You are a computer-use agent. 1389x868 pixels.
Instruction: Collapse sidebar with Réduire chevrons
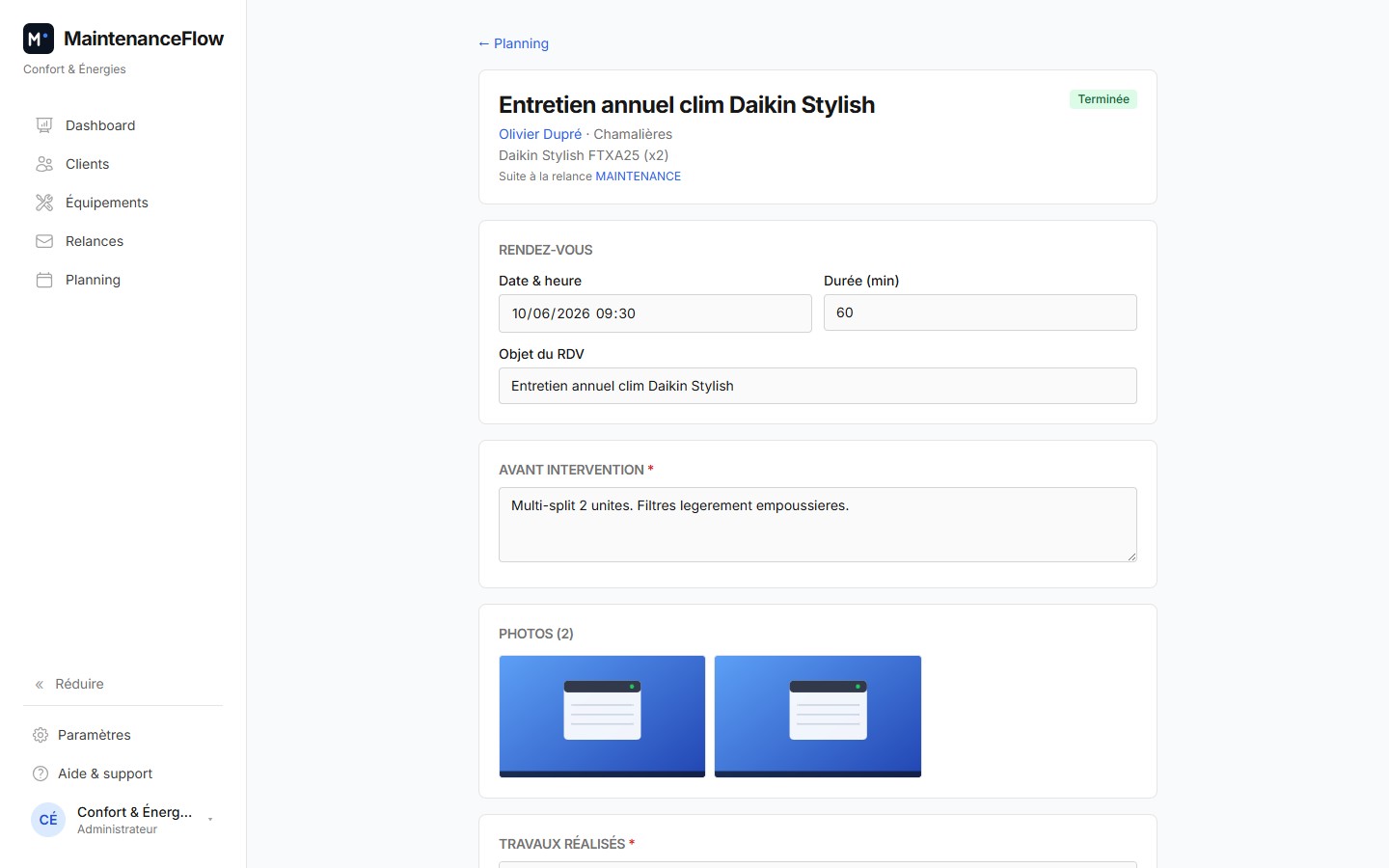coord(40,685)
